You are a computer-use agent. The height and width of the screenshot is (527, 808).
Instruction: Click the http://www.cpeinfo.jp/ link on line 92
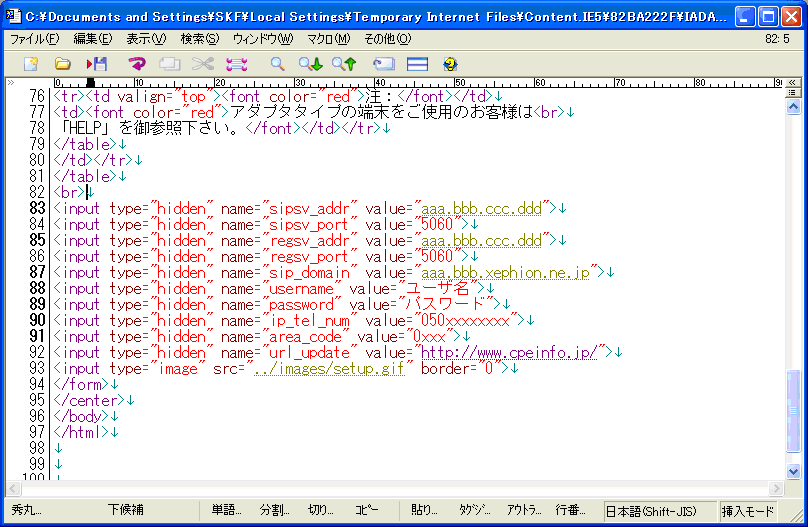click(x=509, y=352)
